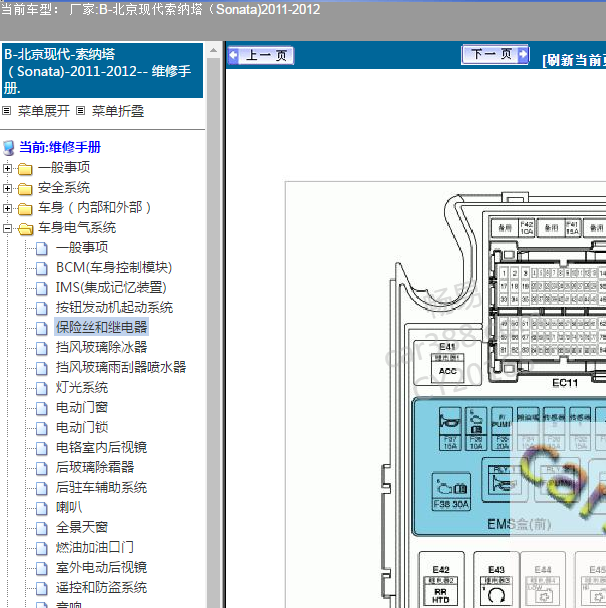Open 喇叭 page
This screenshot has width=606, height=608.
[x=69, y=507]
